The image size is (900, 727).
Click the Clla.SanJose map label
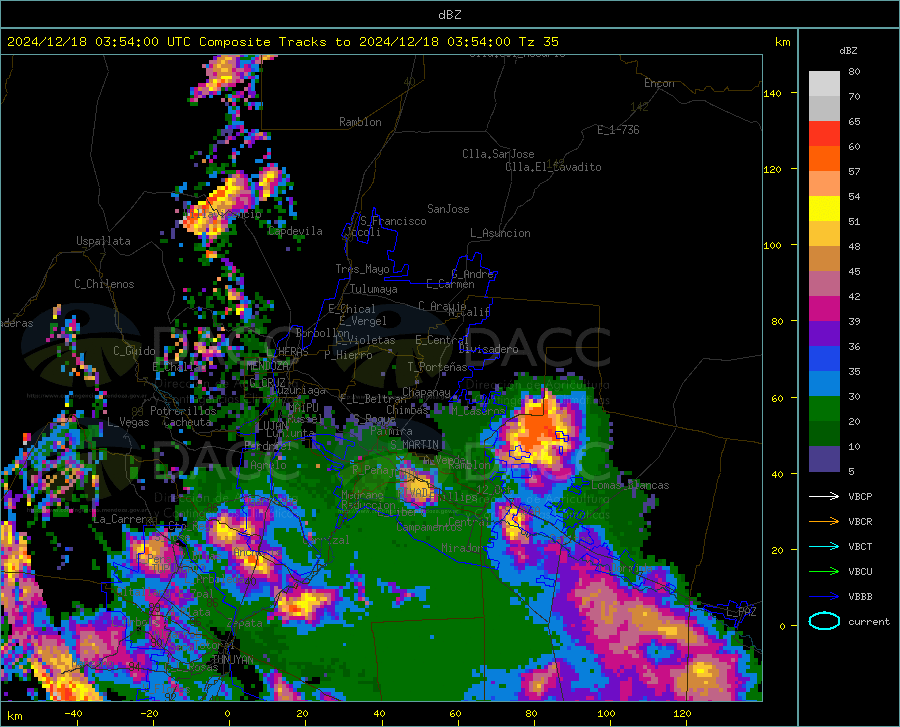click(498, 154)
